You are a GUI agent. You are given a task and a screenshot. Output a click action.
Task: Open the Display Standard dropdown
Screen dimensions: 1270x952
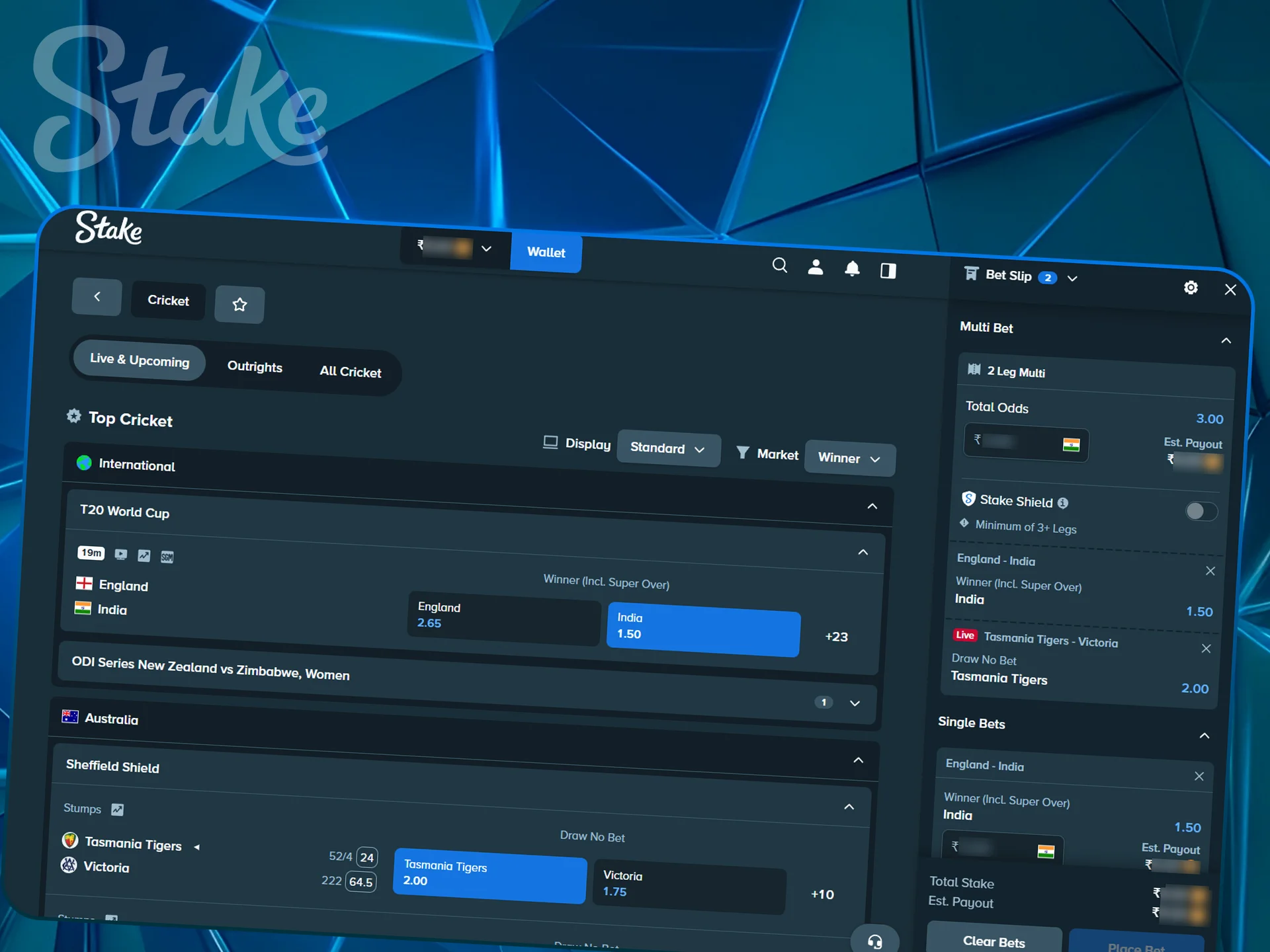(x=668, y=449)
